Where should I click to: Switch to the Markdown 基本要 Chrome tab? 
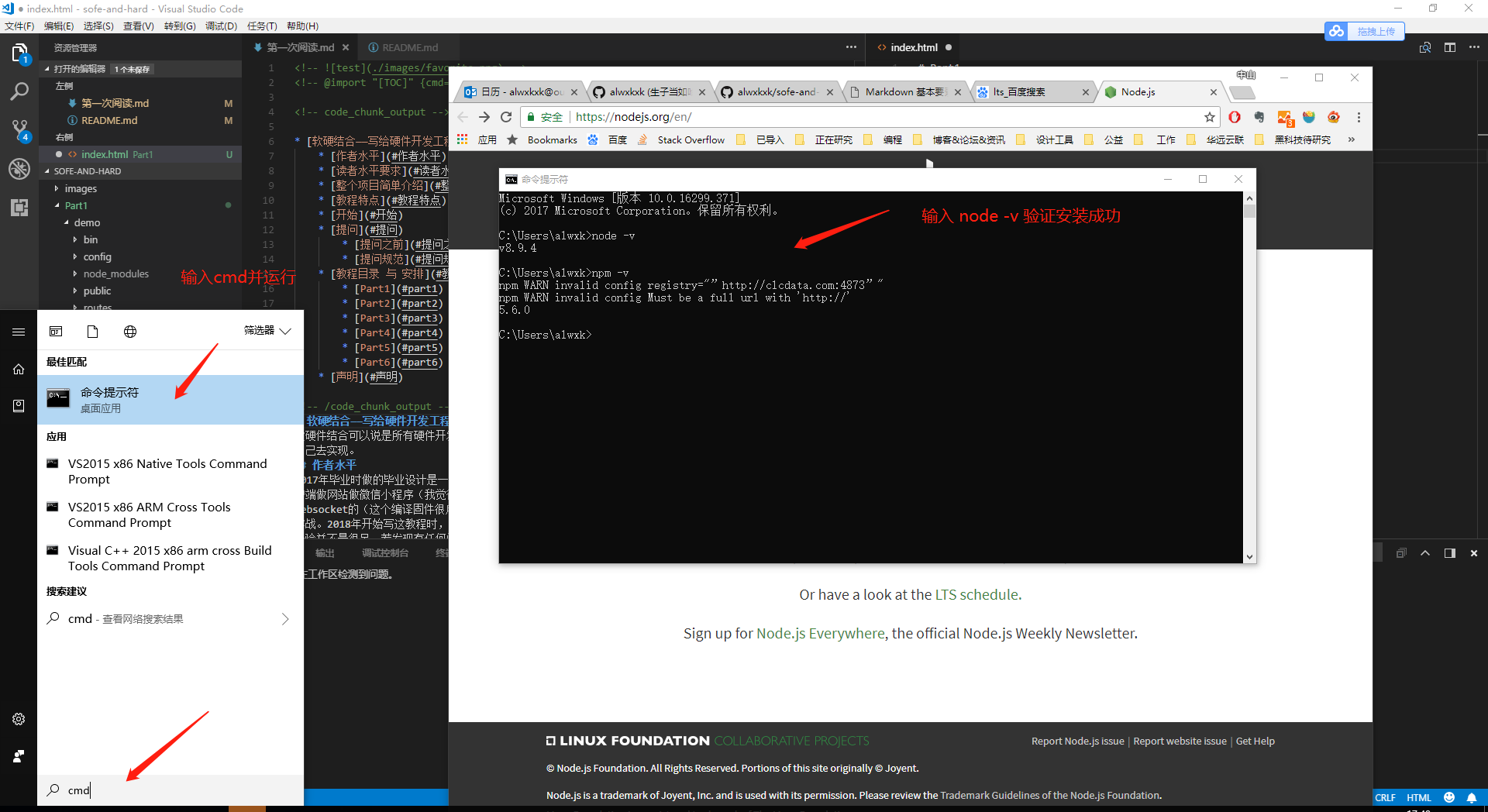[904, 92]
